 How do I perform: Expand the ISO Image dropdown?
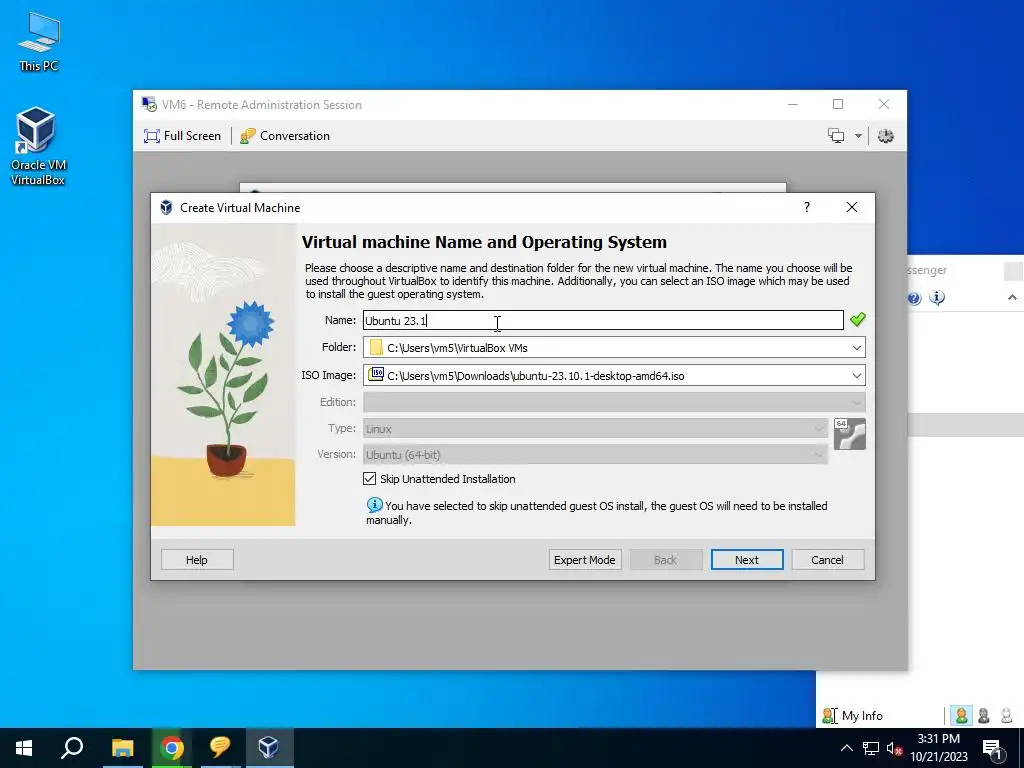(x=856, y=376)
